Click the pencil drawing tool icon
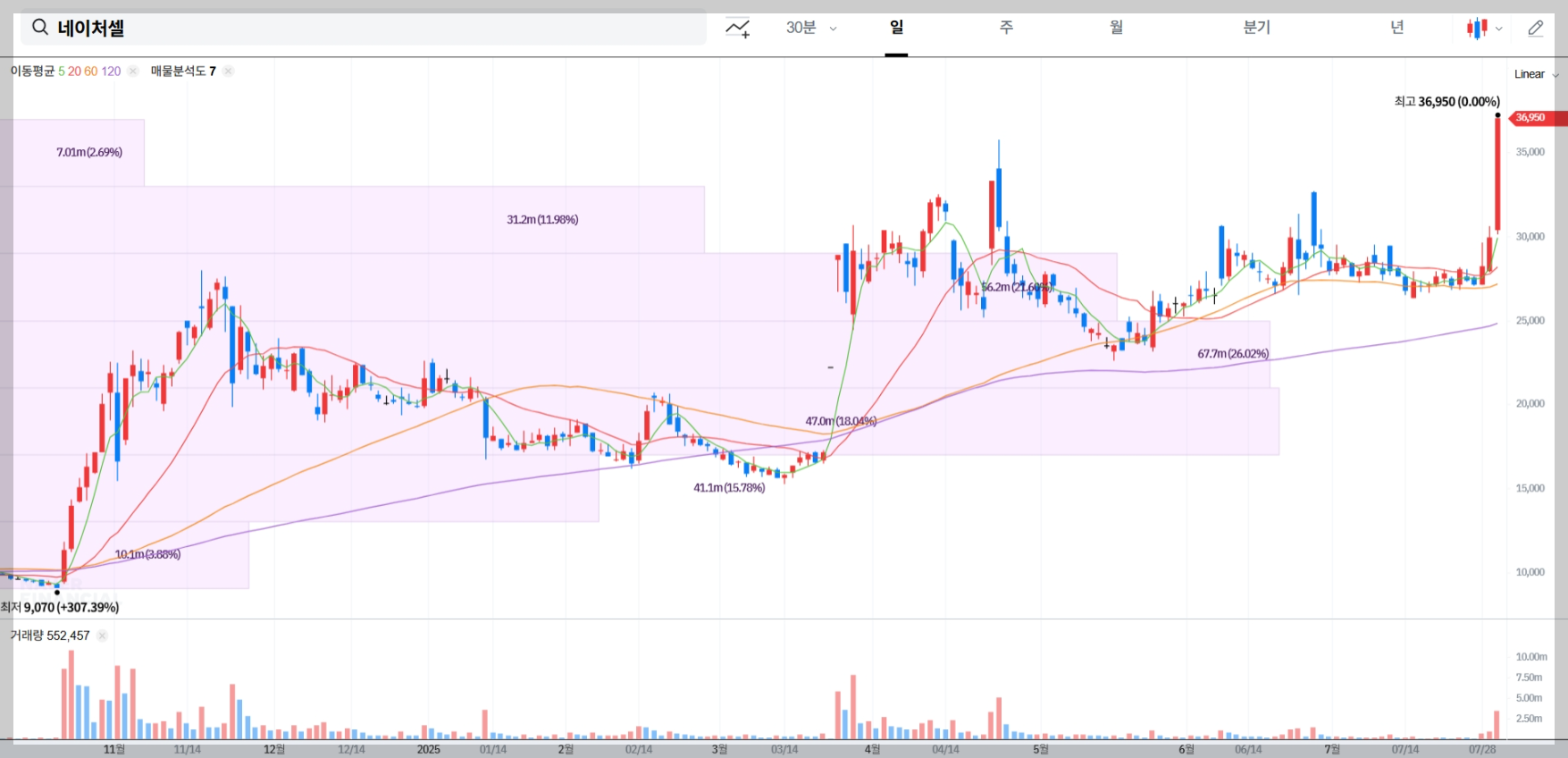The width and height of the screenshot is (1568, 758). (x=1536, y=28)
